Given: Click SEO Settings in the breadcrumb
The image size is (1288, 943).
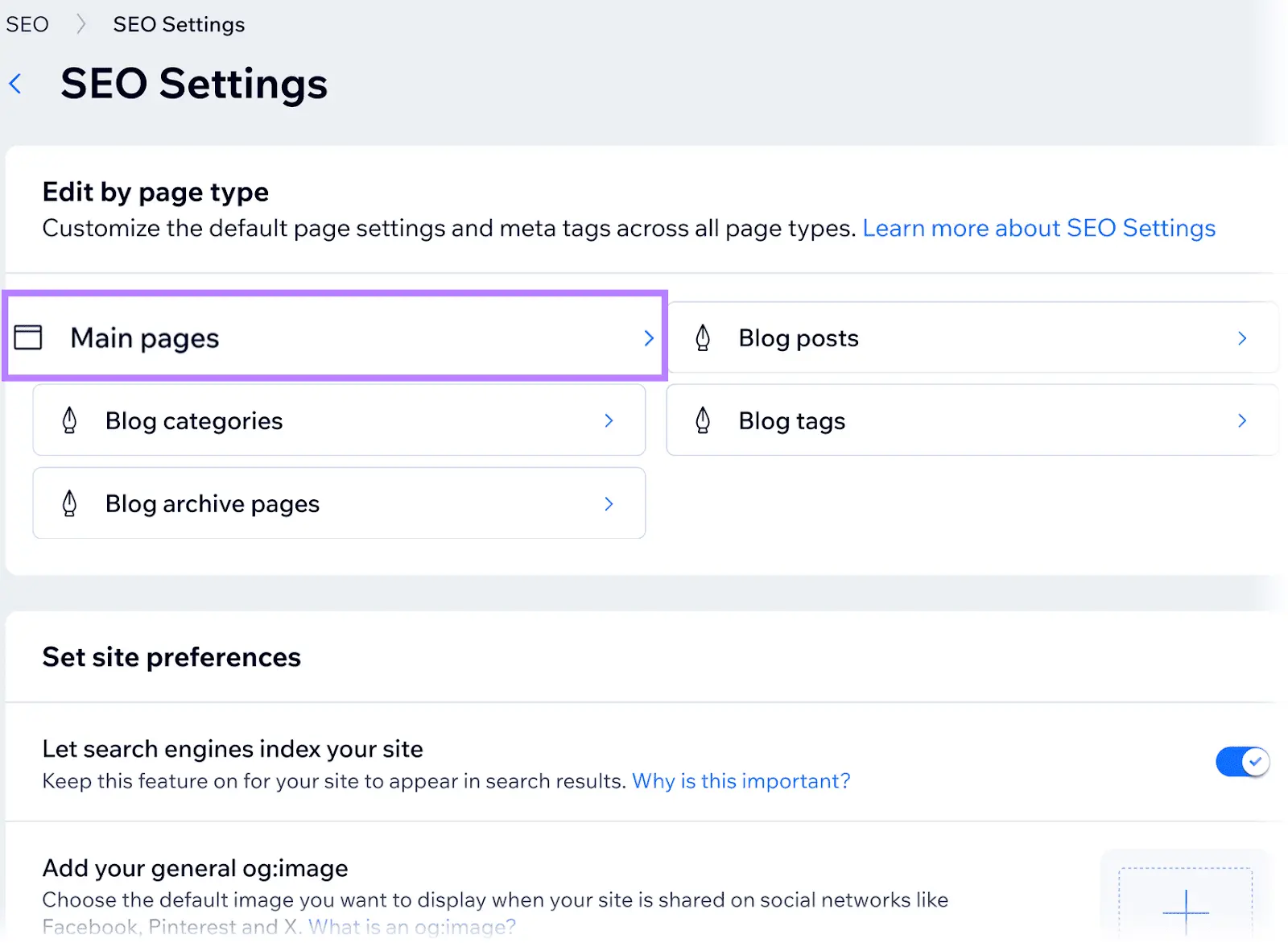Looking at the screenshot, I should click(x=179, y=23).
